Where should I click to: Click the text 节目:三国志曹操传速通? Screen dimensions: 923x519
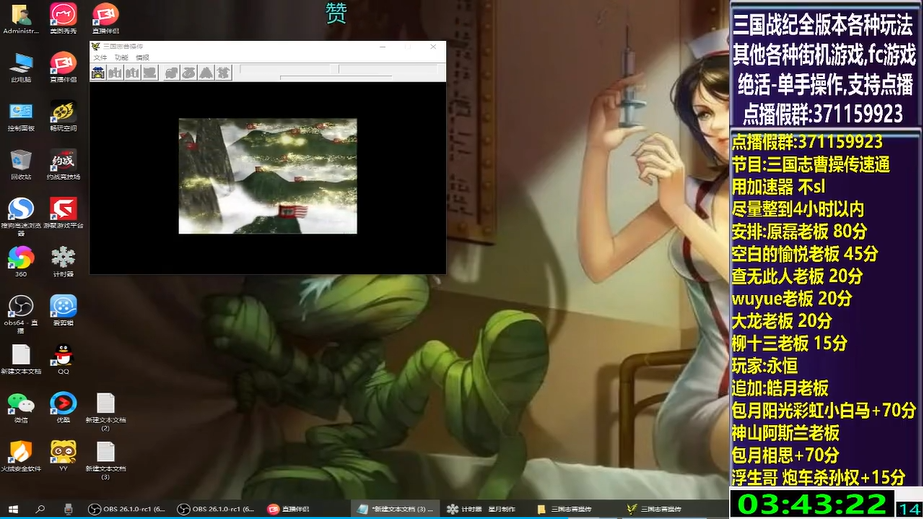811,164
